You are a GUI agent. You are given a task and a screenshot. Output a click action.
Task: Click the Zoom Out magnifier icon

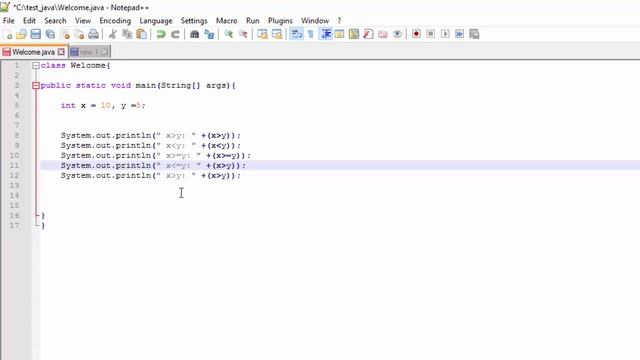tap(243, 34)
